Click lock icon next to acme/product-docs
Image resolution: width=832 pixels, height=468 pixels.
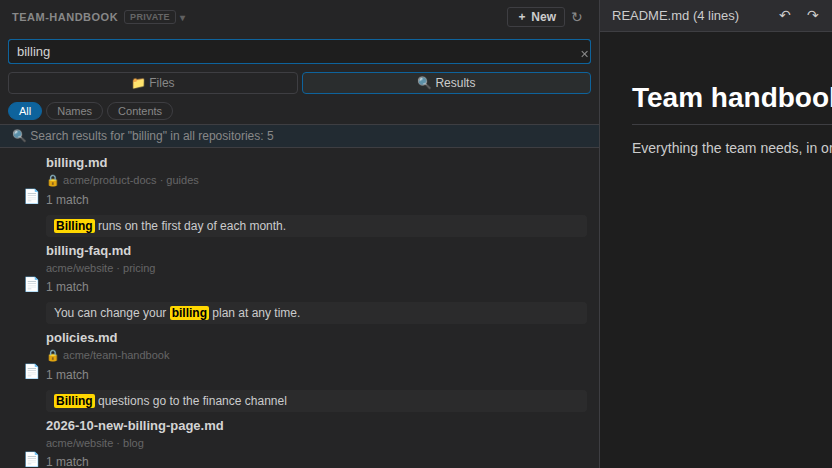point(53,180)
